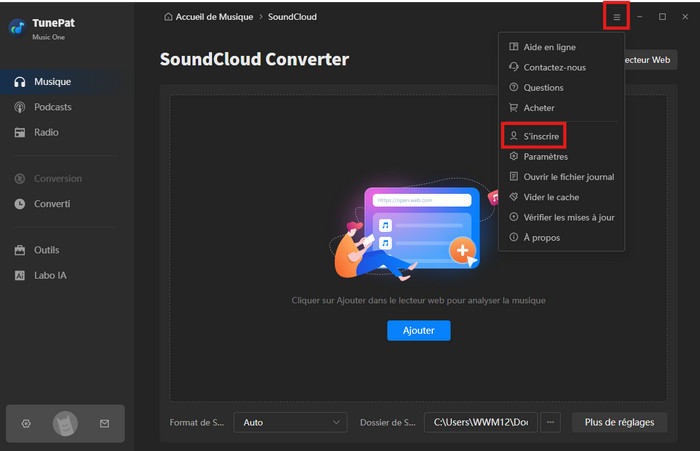
Task: Click the Musique headphones icon
Action: [20, 82]
